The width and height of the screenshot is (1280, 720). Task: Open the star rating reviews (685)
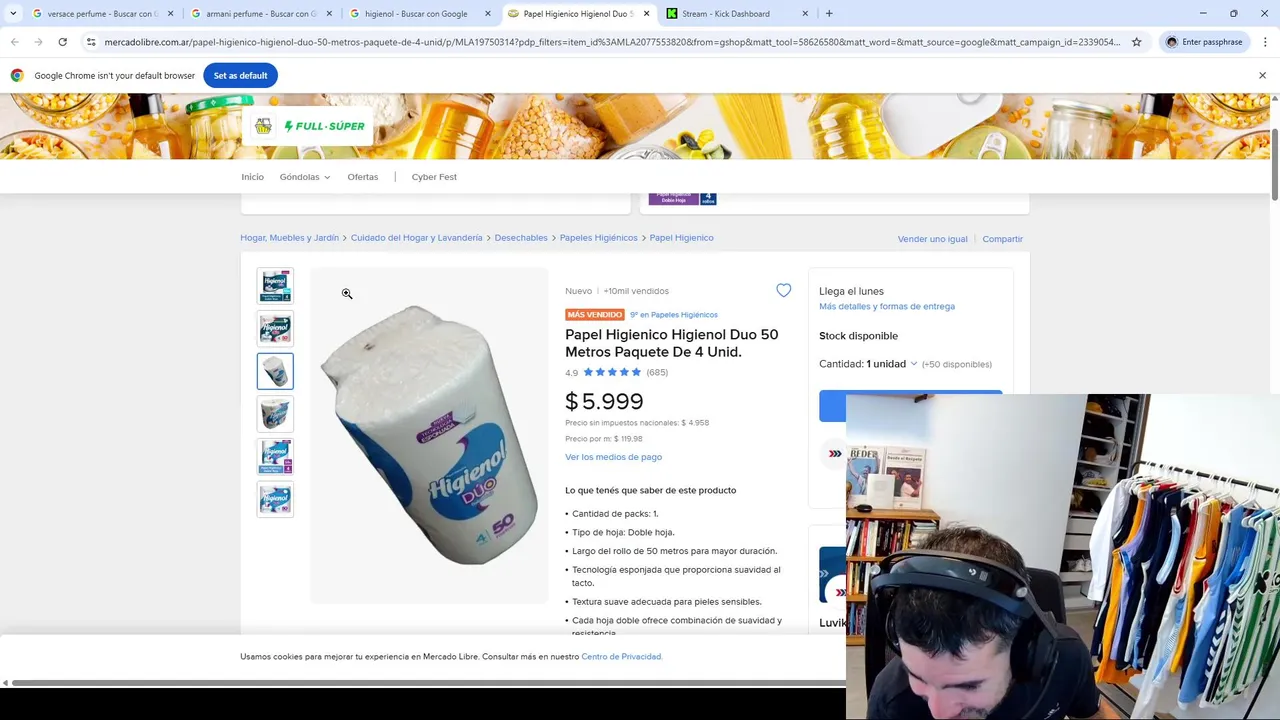617,372
